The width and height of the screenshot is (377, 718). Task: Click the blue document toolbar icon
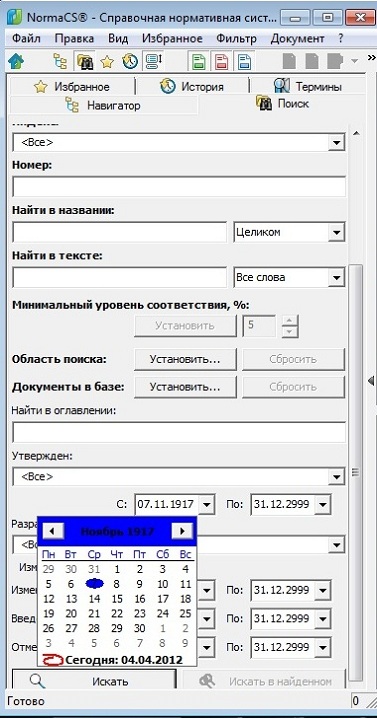click(x=244, y=61)
